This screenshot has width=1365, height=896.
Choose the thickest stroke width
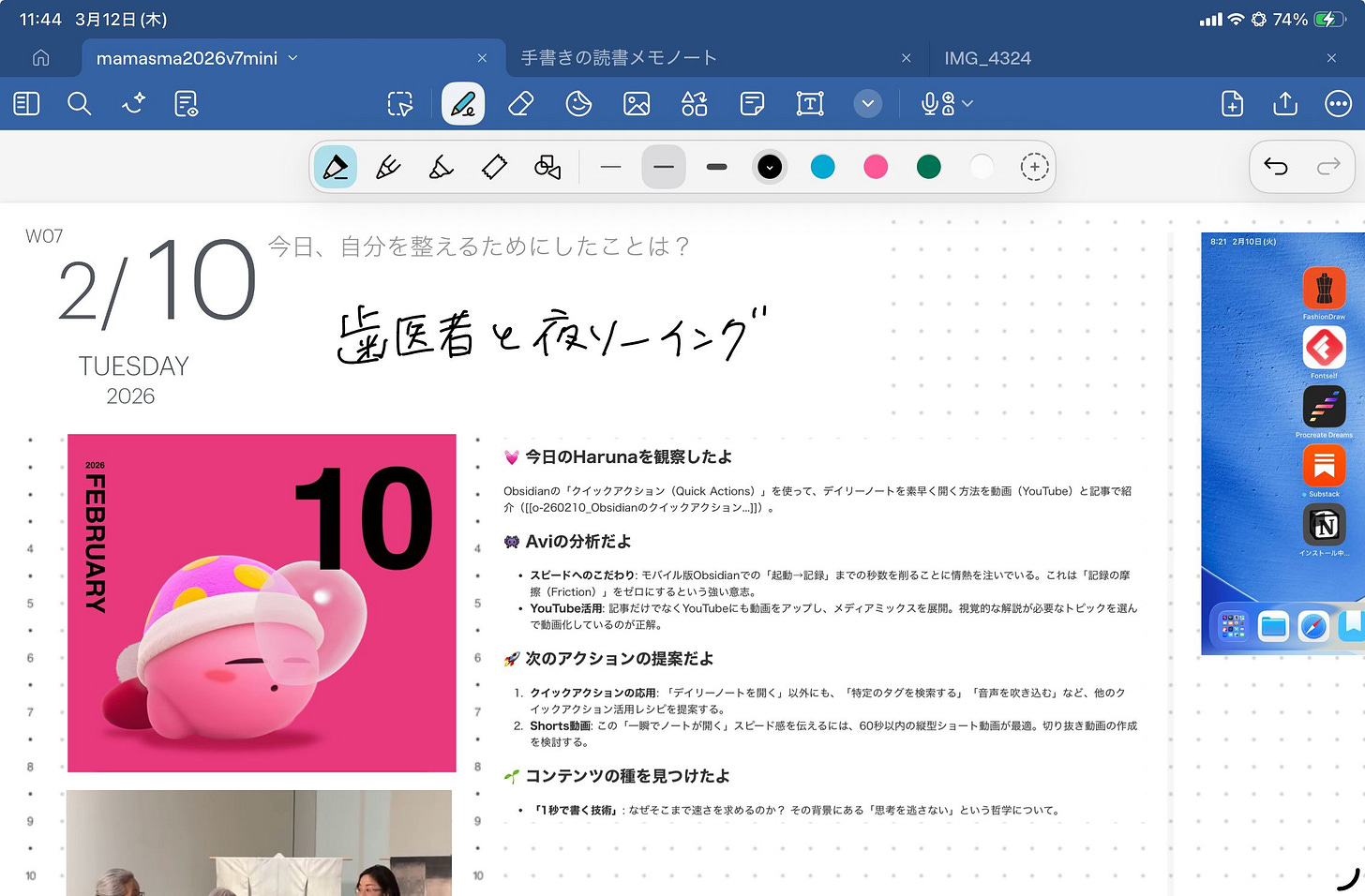coord(717,167)
